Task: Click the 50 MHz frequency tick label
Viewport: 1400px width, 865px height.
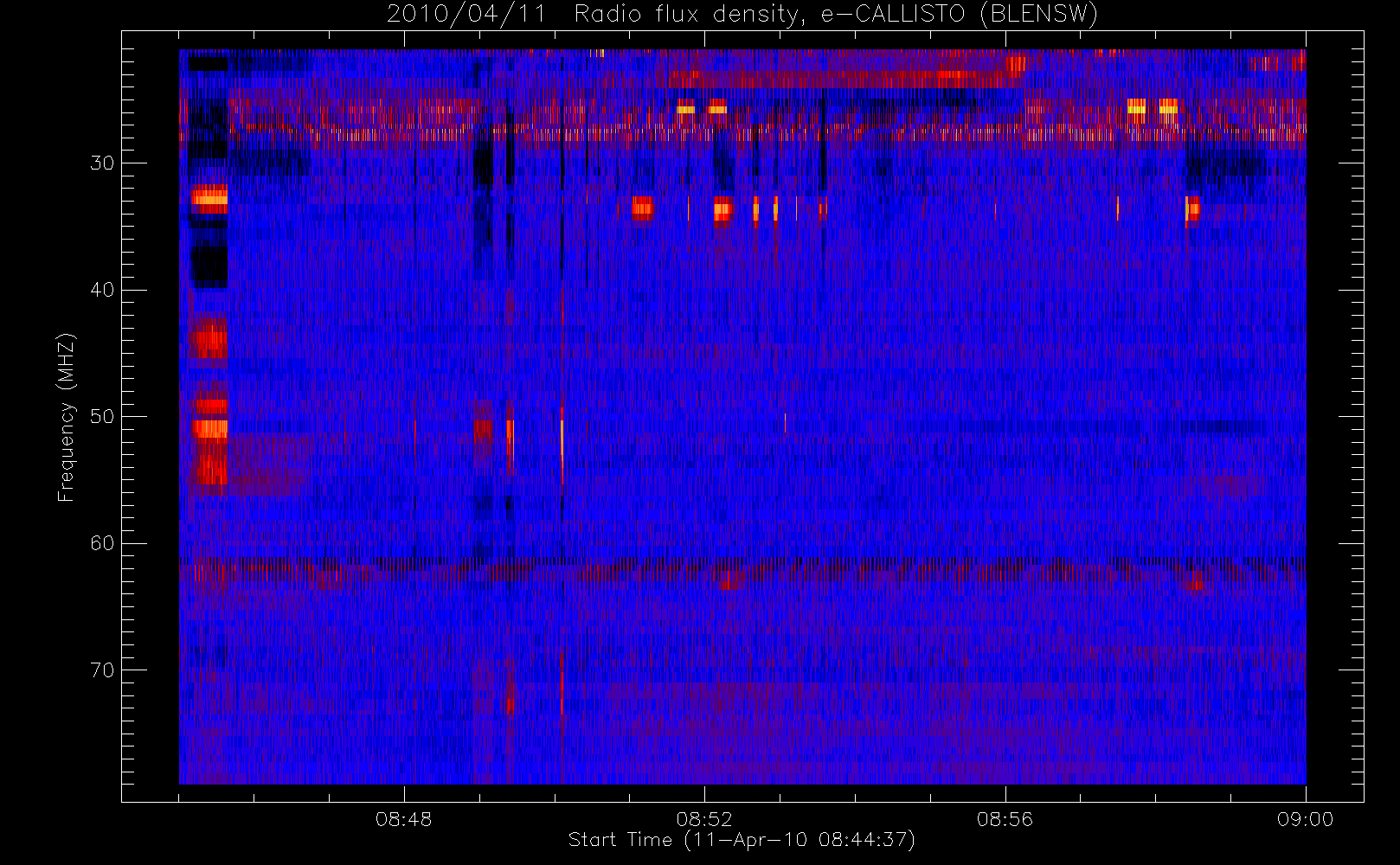Action: (x=102, y=417)
